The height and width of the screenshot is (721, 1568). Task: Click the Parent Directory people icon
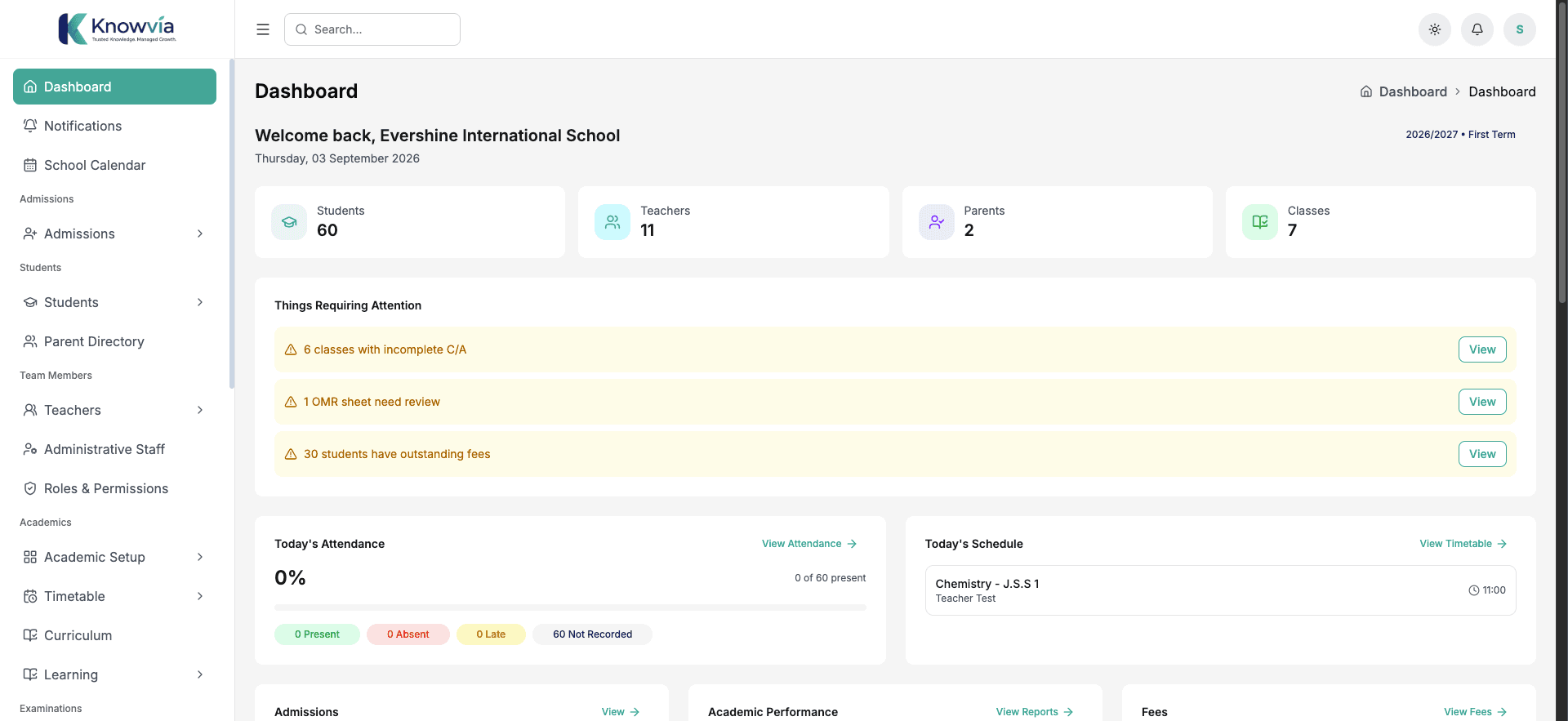pos(30,341)
